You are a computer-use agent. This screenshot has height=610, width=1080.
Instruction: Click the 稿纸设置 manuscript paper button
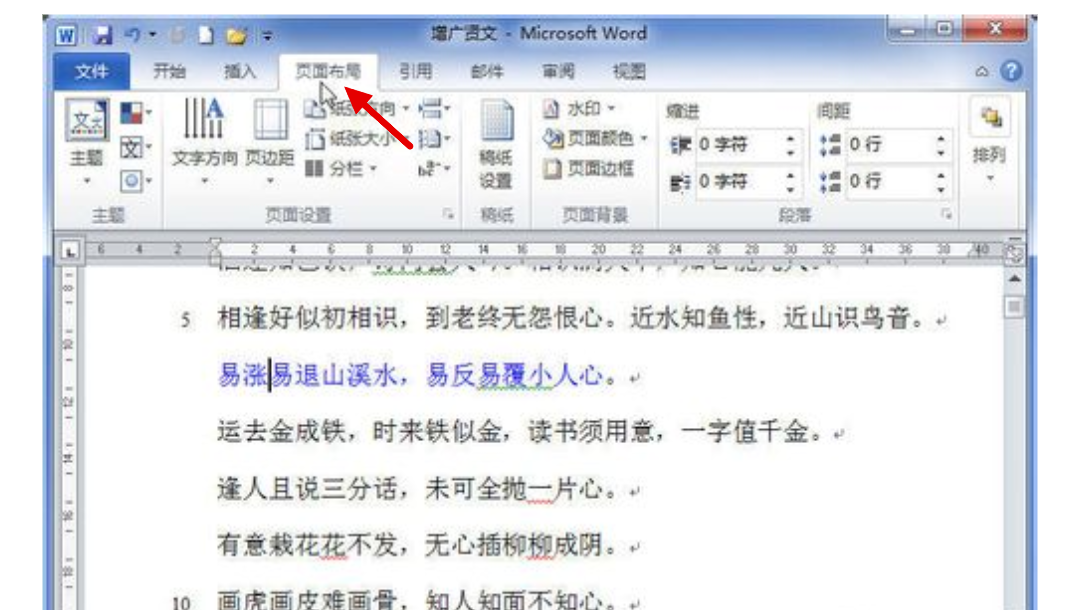click(x=496, y=145)
